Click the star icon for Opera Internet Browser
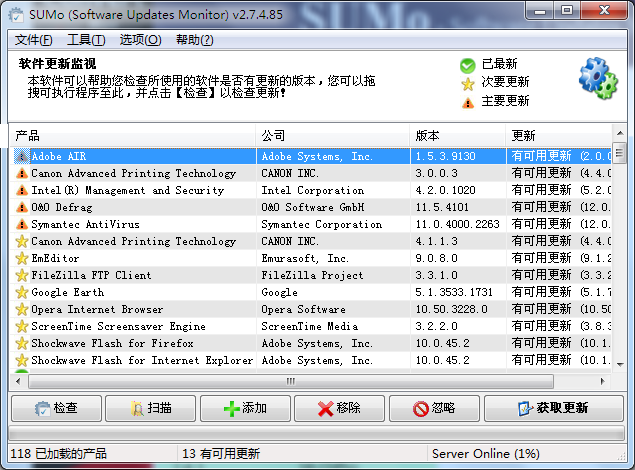This screenshot has height=470, width=635. coord(21,309)
